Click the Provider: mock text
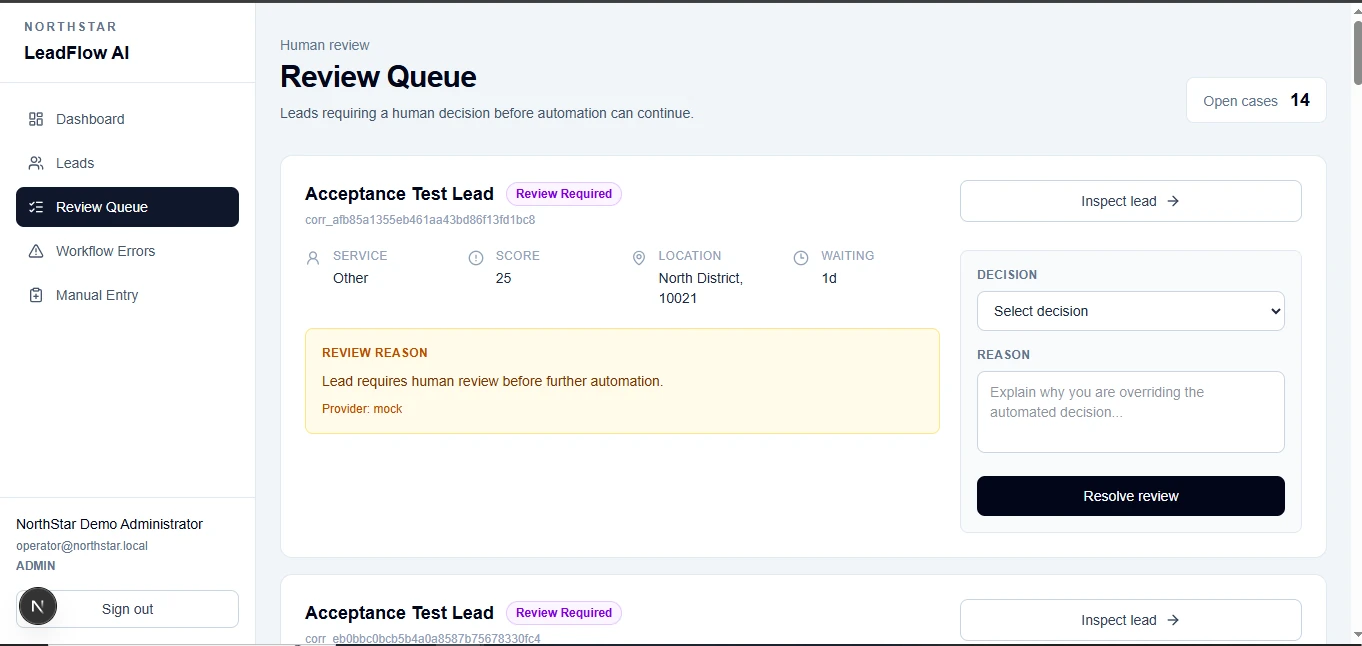Screen dimensions: 1362x646 click(x=362, y=409)
